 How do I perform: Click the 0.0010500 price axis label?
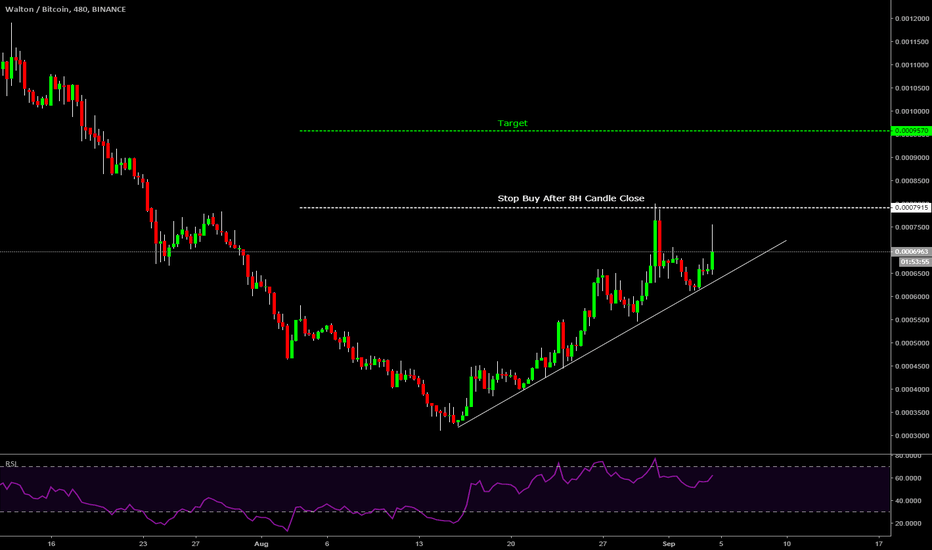(912, 88)
